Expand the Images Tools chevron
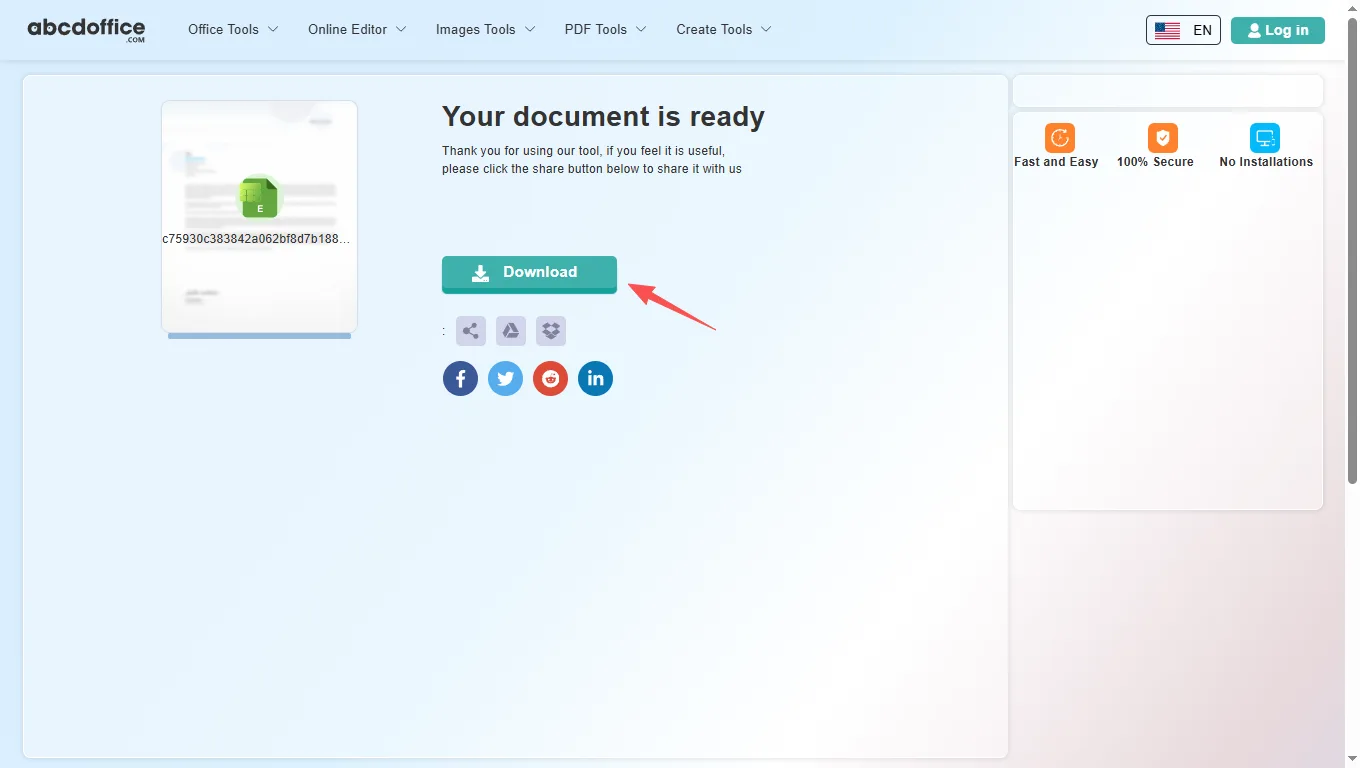This screenshot has height=768, width=1360. (530, 30)
